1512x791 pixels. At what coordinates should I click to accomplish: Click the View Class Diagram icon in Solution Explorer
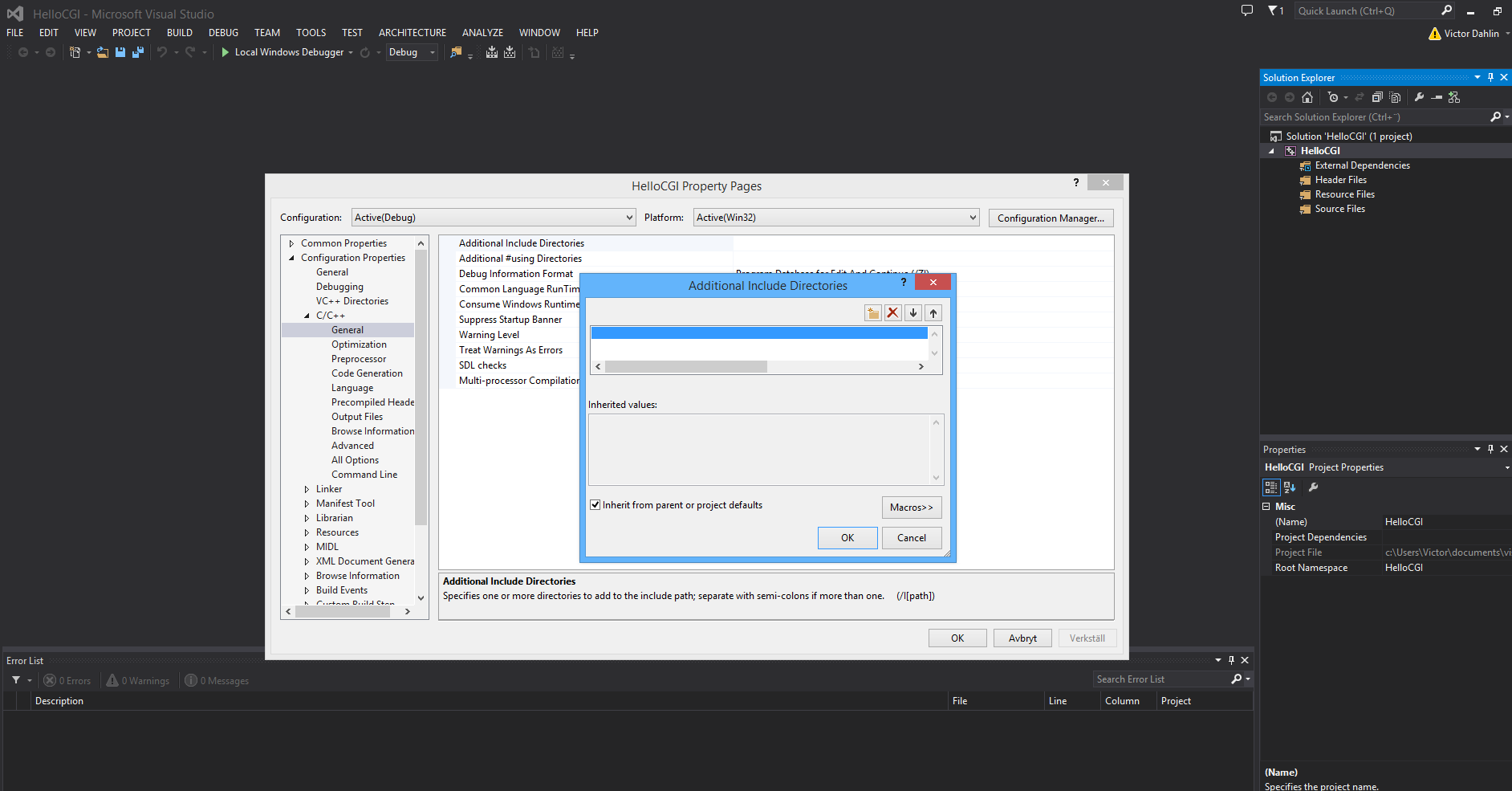(x=1454, y=97)
